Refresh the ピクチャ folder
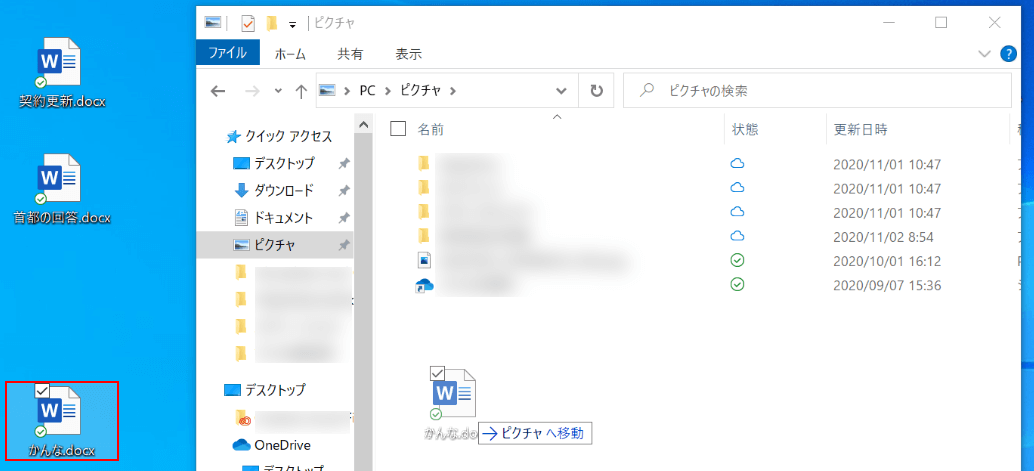The image size is (1034, 471). click(x=597, y=90)
